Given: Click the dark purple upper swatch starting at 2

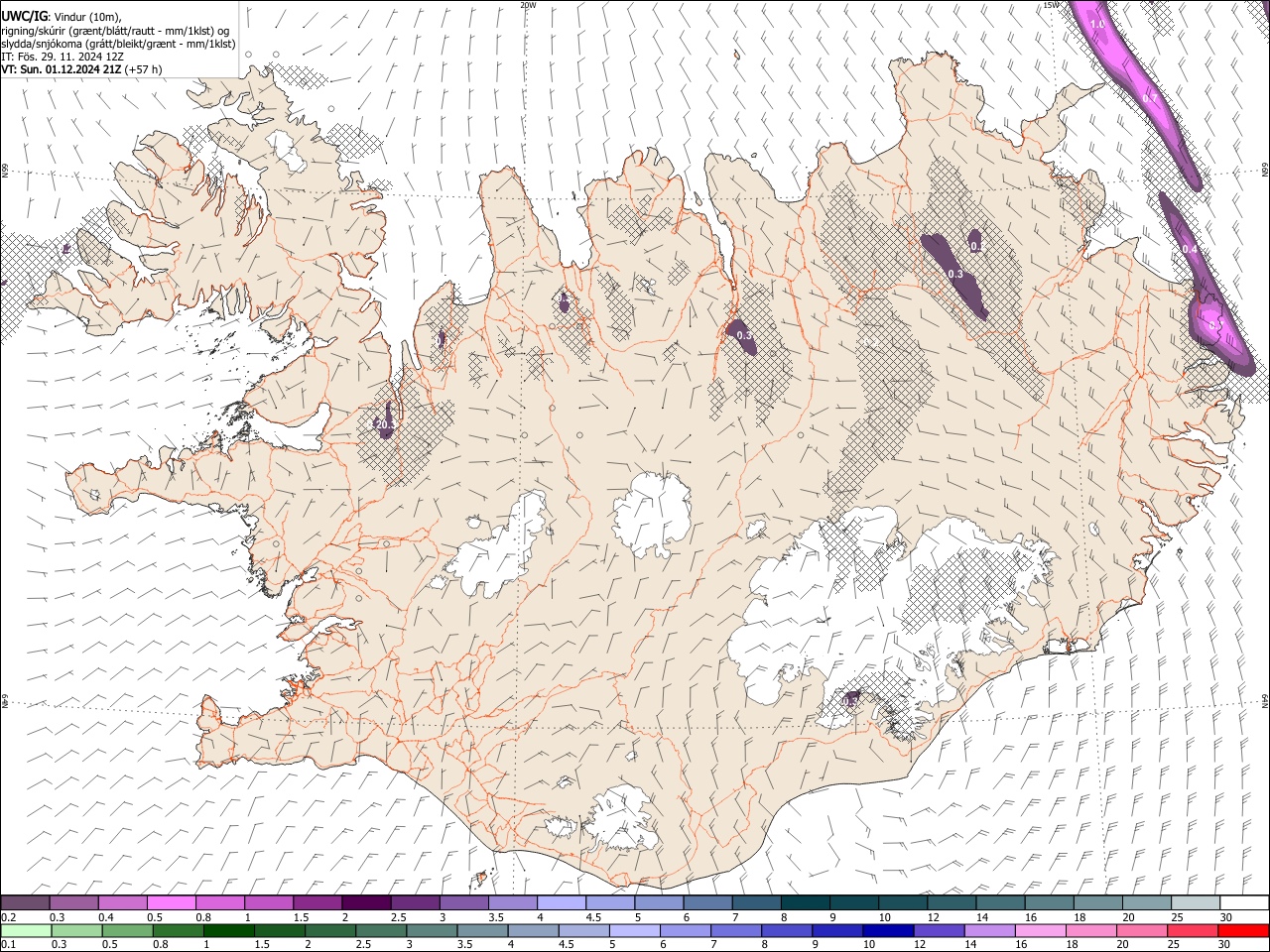Looking at the screenshot, I should tap(366, 902).
